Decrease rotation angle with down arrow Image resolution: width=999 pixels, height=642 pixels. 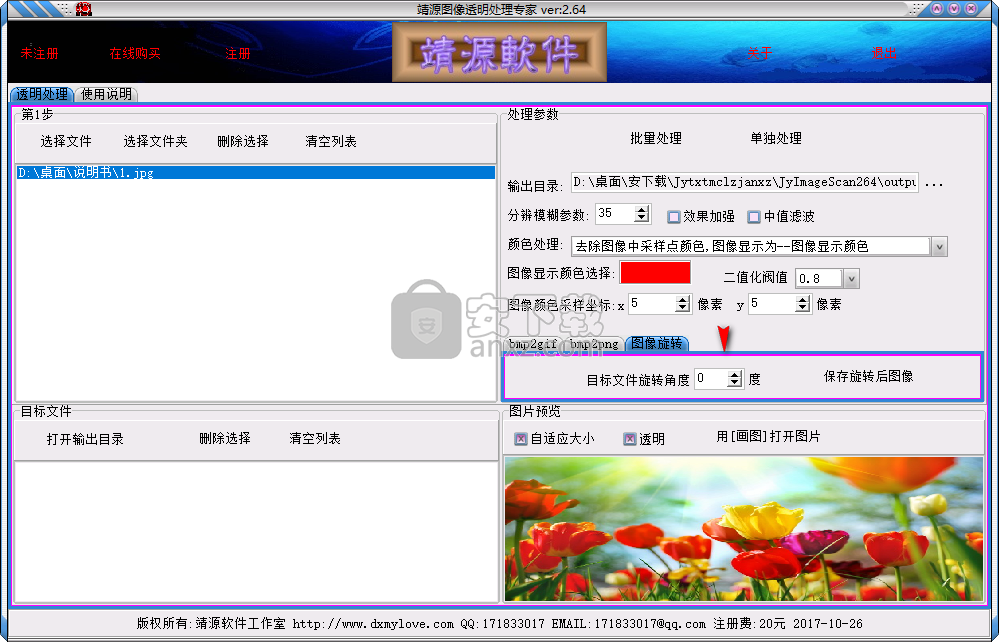pyautogui.click(x=735, y=383)
